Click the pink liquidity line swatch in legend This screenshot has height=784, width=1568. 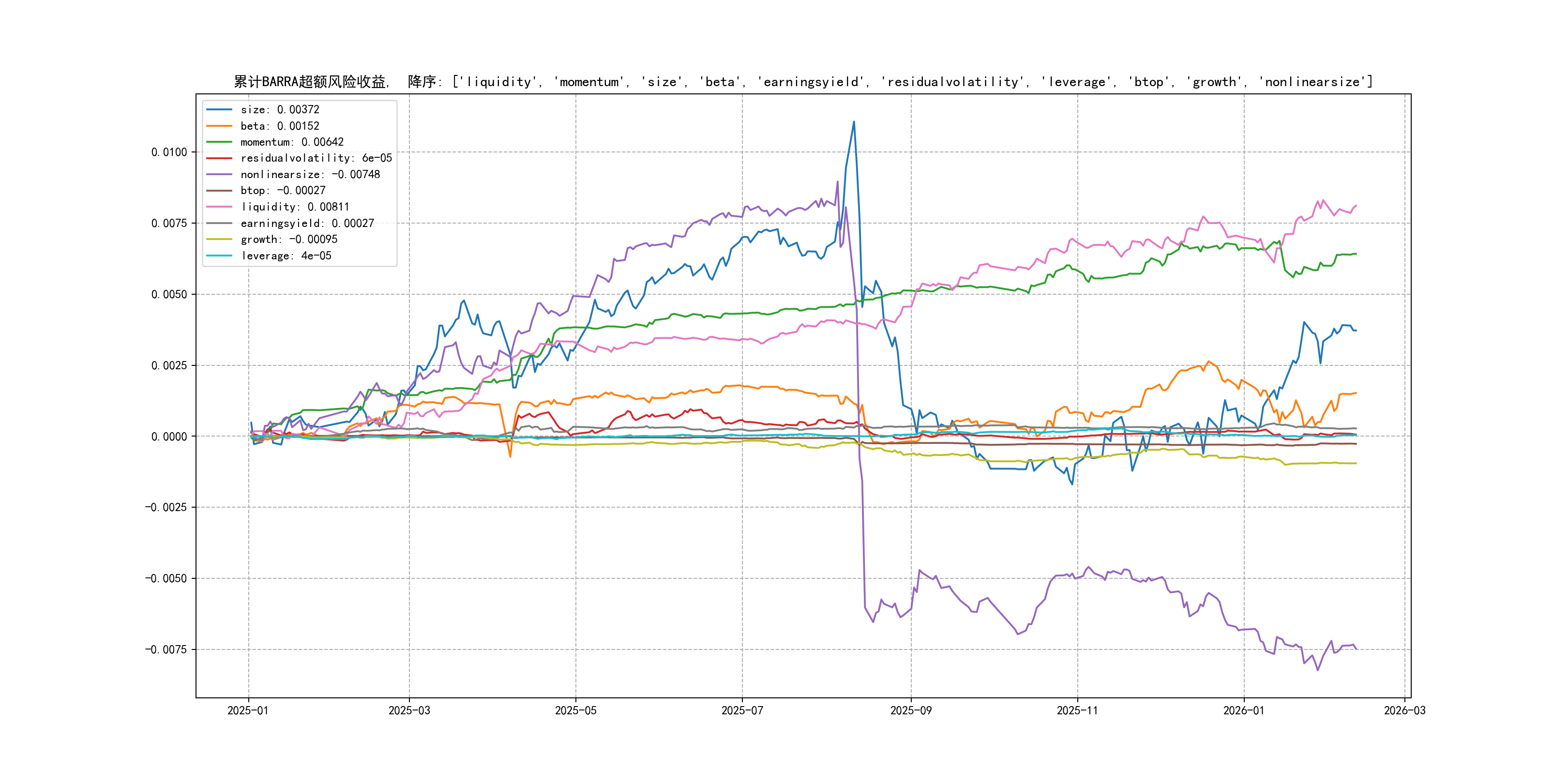(x=219, y=207)
